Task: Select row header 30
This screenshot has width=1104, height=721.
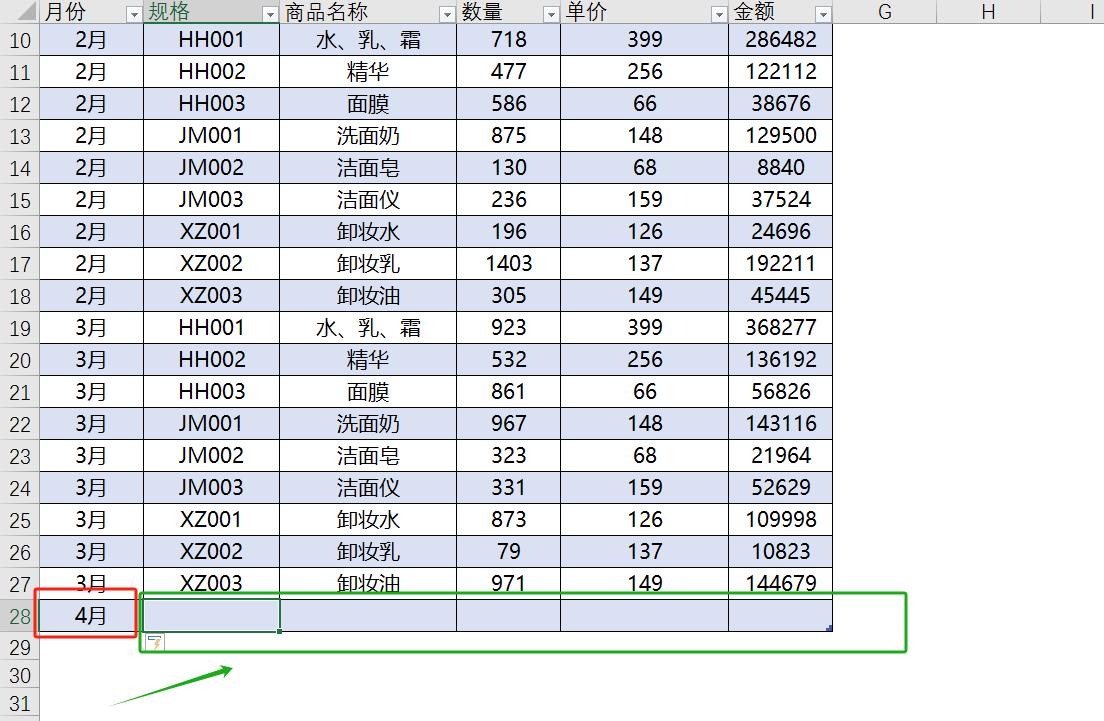Action: (20, 676)
